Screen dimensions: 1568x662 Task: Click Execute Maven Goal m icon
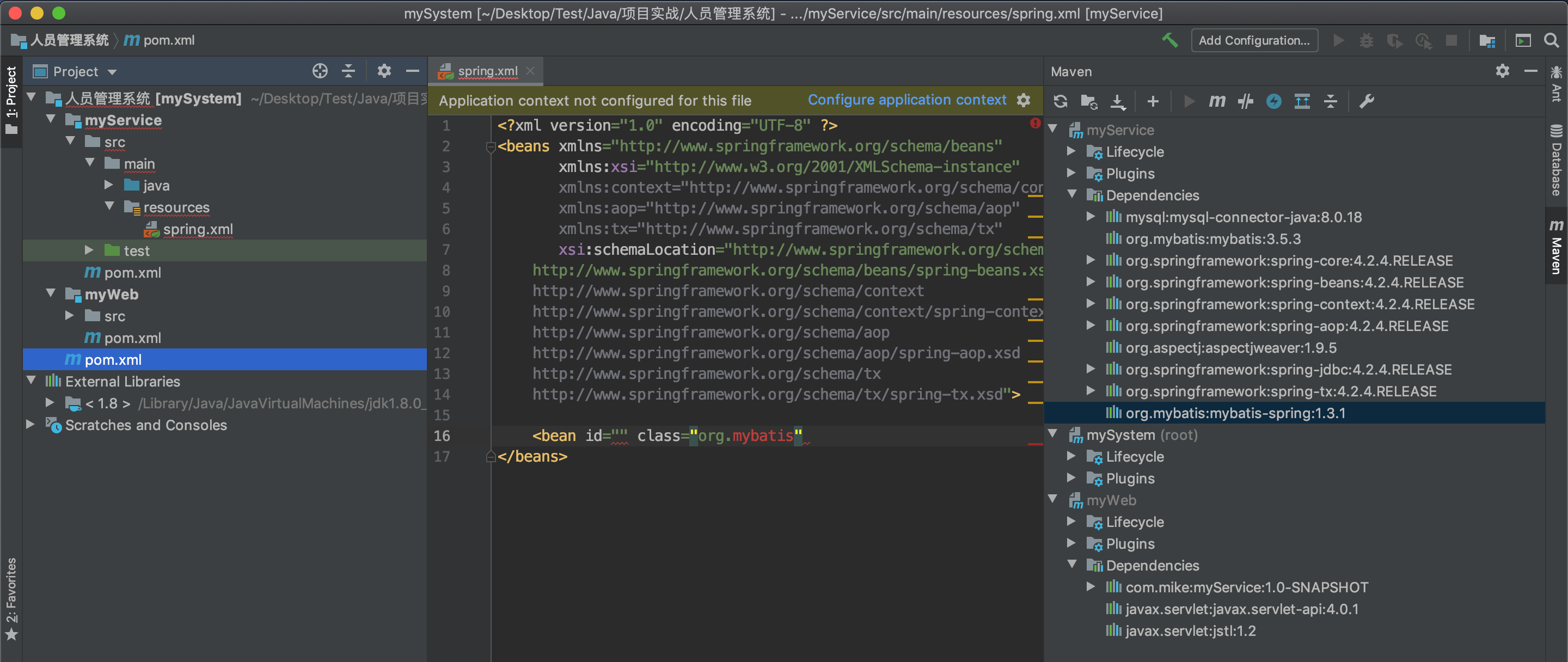1217,101
